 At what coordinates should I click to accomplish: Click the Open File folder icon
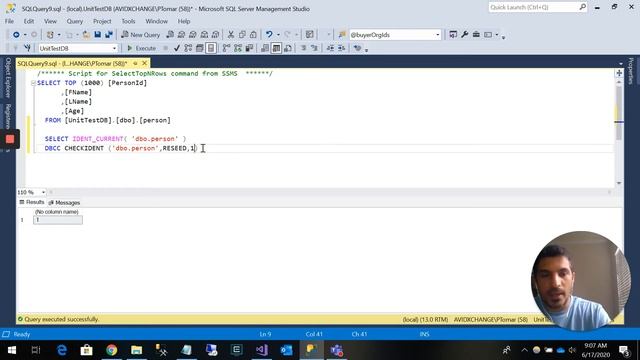[x=86, y=35]
